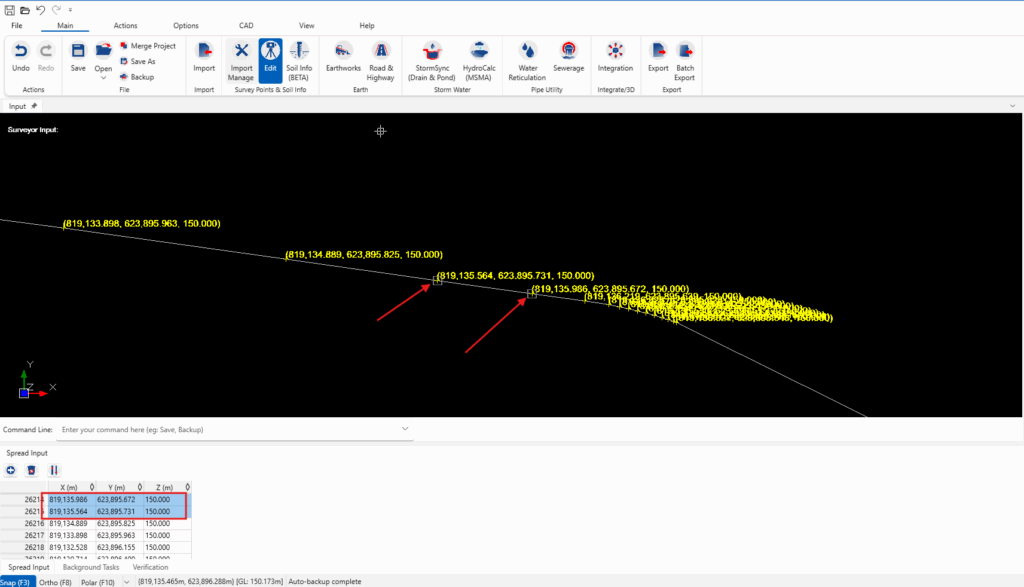
Task: Launch the Road & Highway module
Action: (x=380, y=58)
